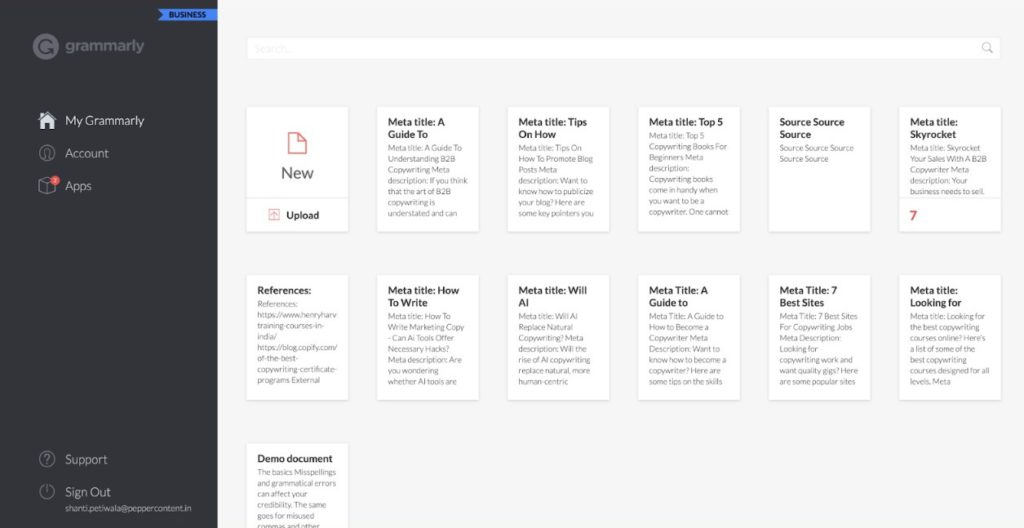Open My Grammarly in sidebar
The height and width of the screenshot is (528, 1024).
[x=104, y=121]
